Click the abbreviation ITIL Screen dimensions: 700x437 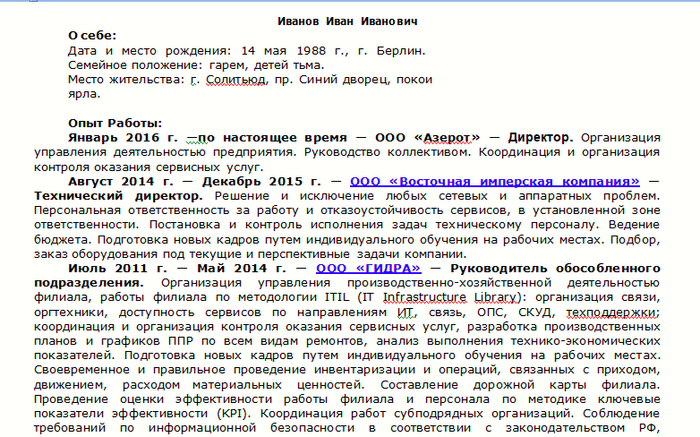click(x=337, y=297)
